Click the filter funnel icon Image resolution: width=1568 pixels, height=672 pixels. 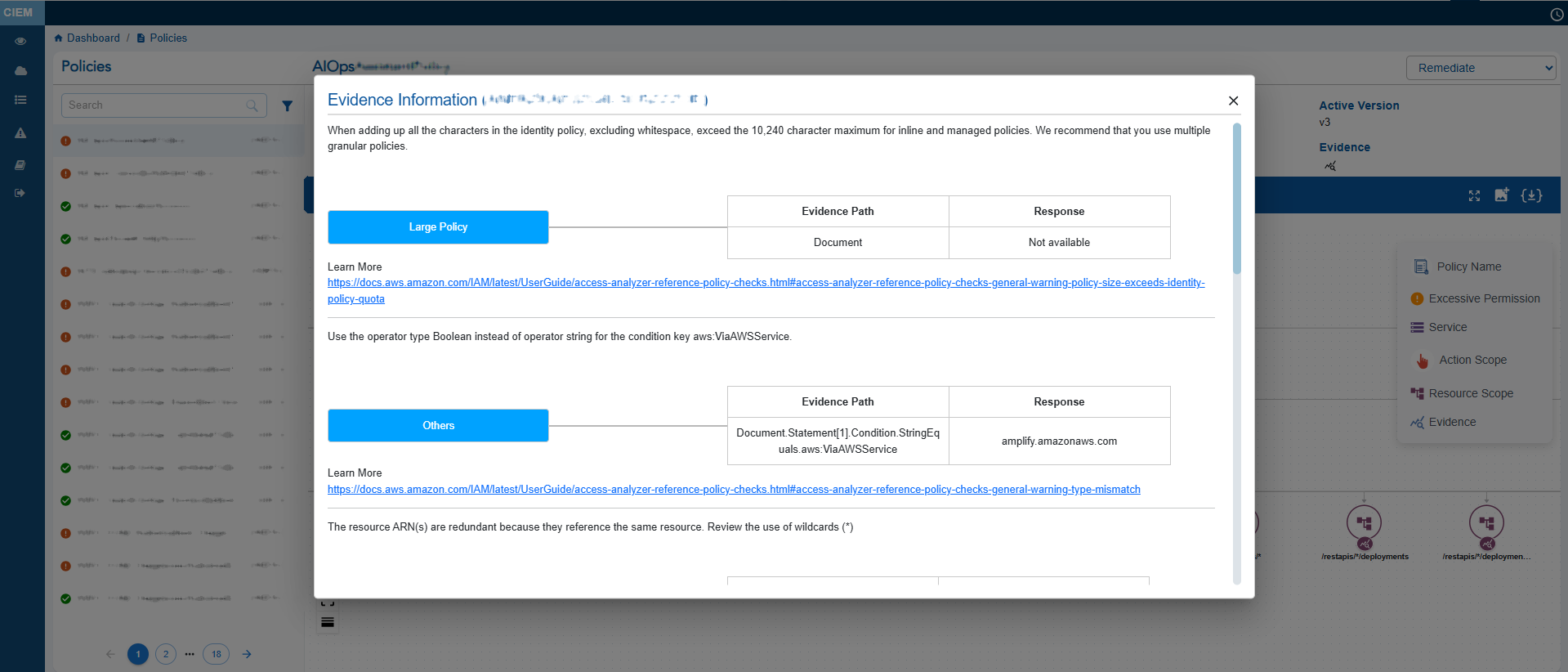(287, 105)
